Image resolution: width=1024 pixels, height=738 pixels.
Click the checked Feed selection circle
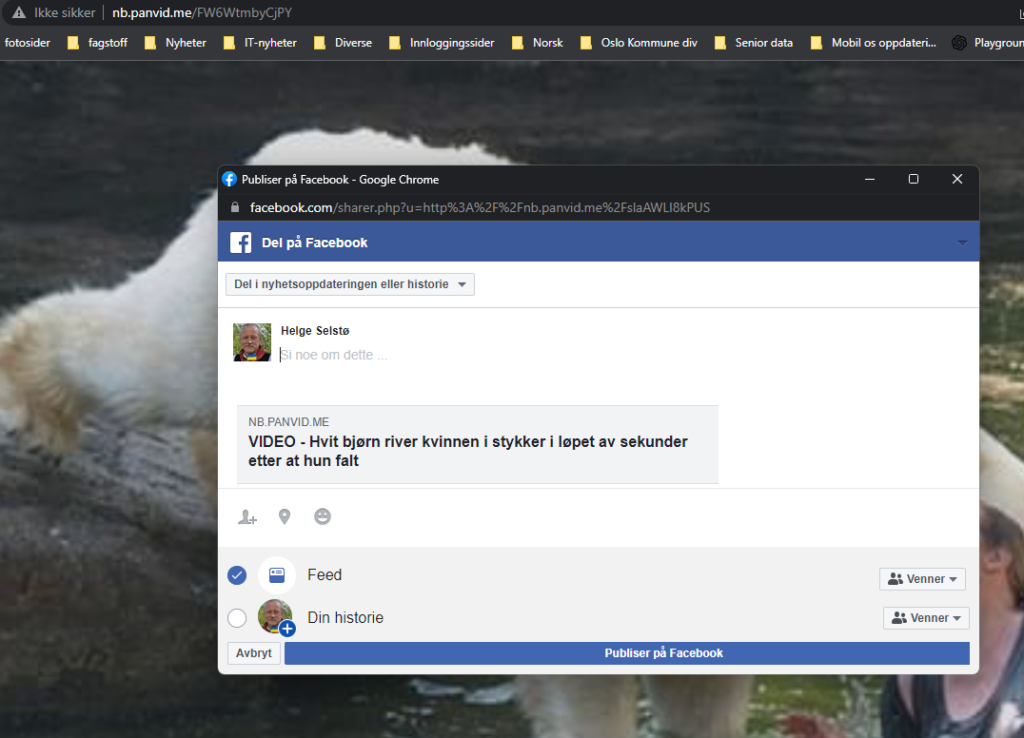coord(237,575)
